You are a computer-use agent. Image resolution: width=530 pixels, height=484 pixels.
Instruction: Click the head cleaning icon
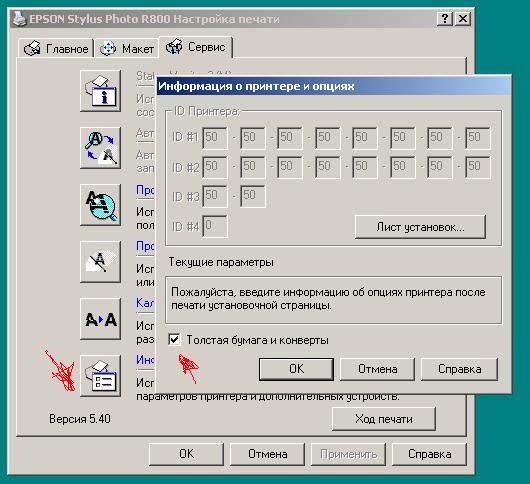coord(100,262)
